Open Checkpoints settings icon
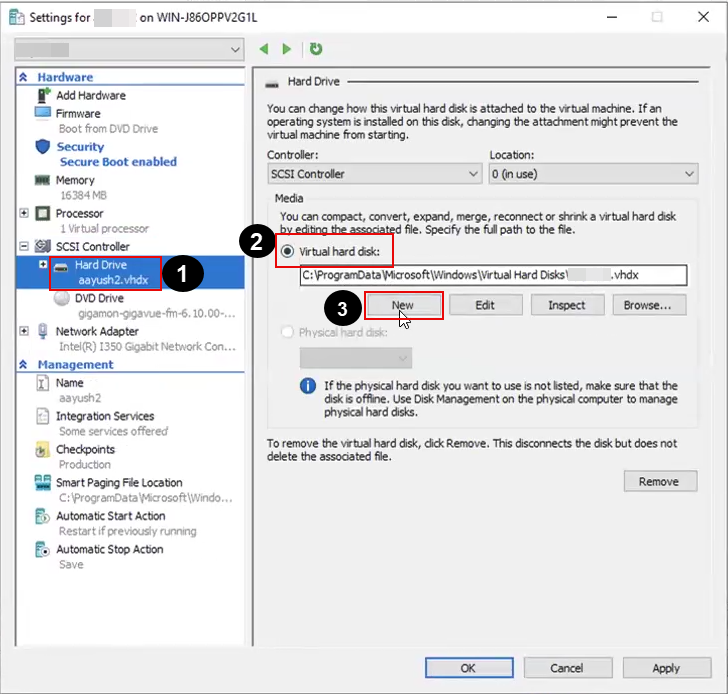 point(42,450)
